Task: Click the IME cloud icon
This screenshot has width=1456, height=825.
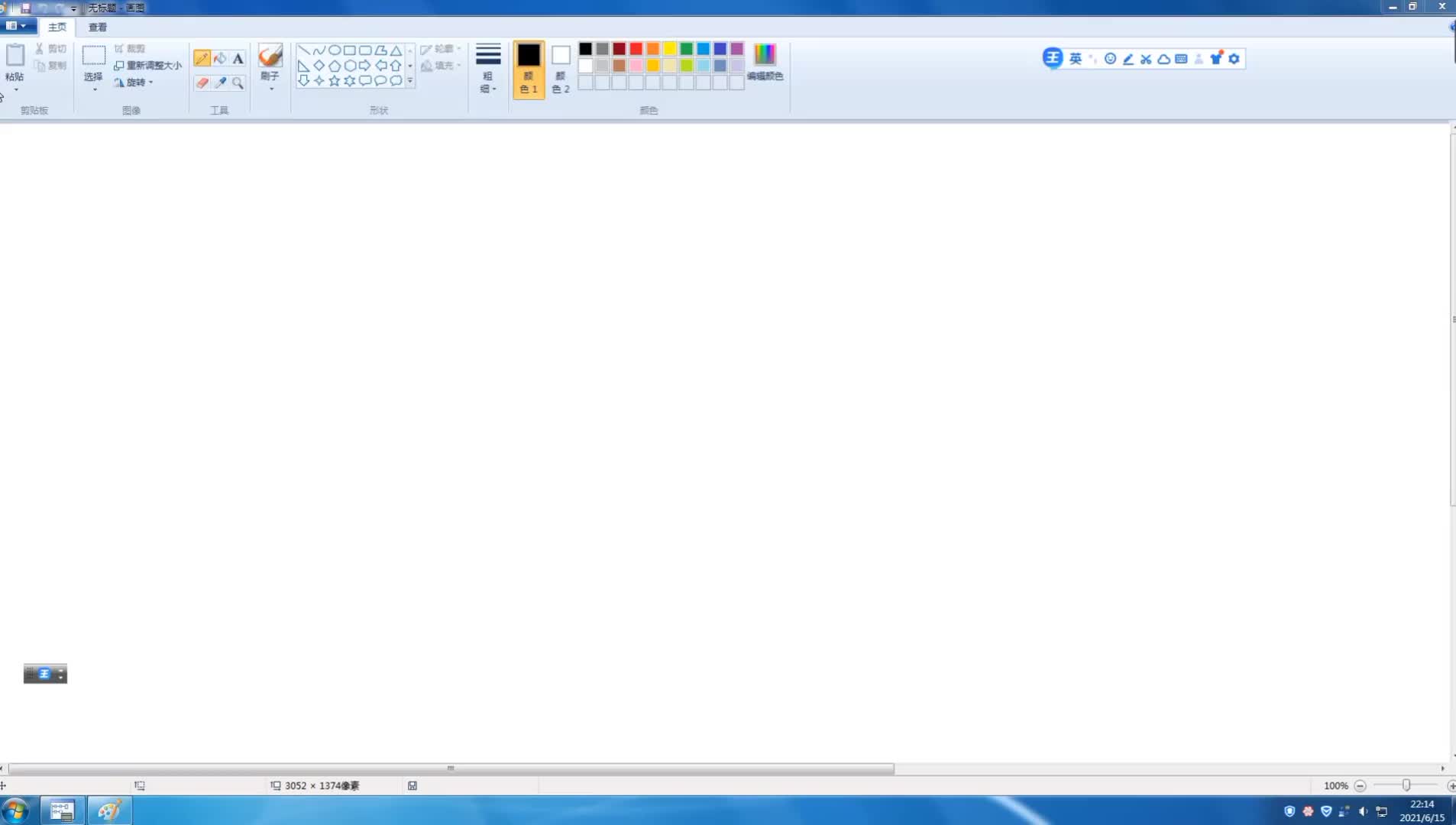Action: click(1163, 59)
